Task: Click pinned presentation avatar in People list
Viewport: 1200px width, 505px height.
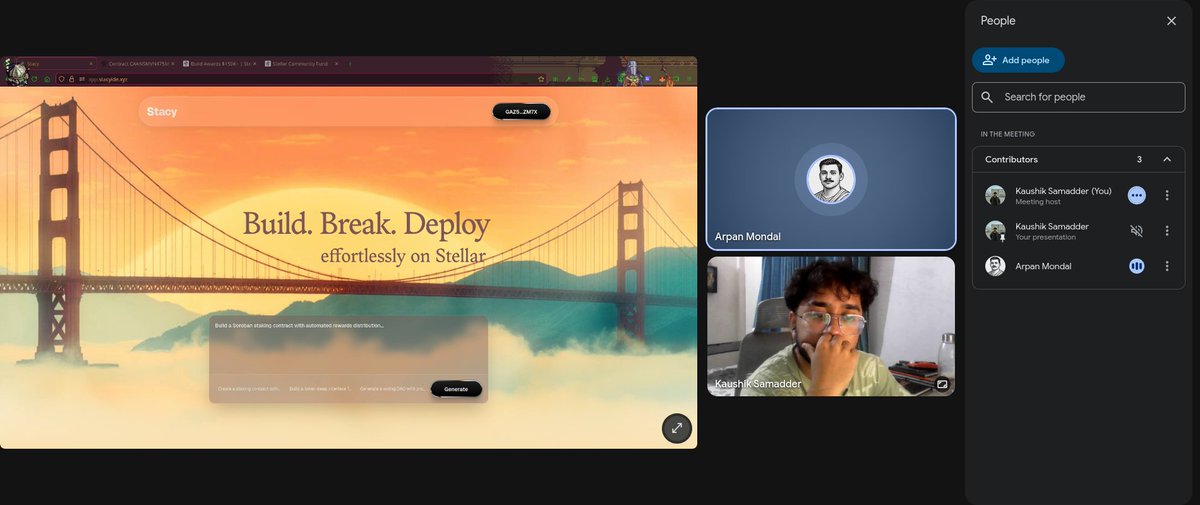Action: click(995, 231)
